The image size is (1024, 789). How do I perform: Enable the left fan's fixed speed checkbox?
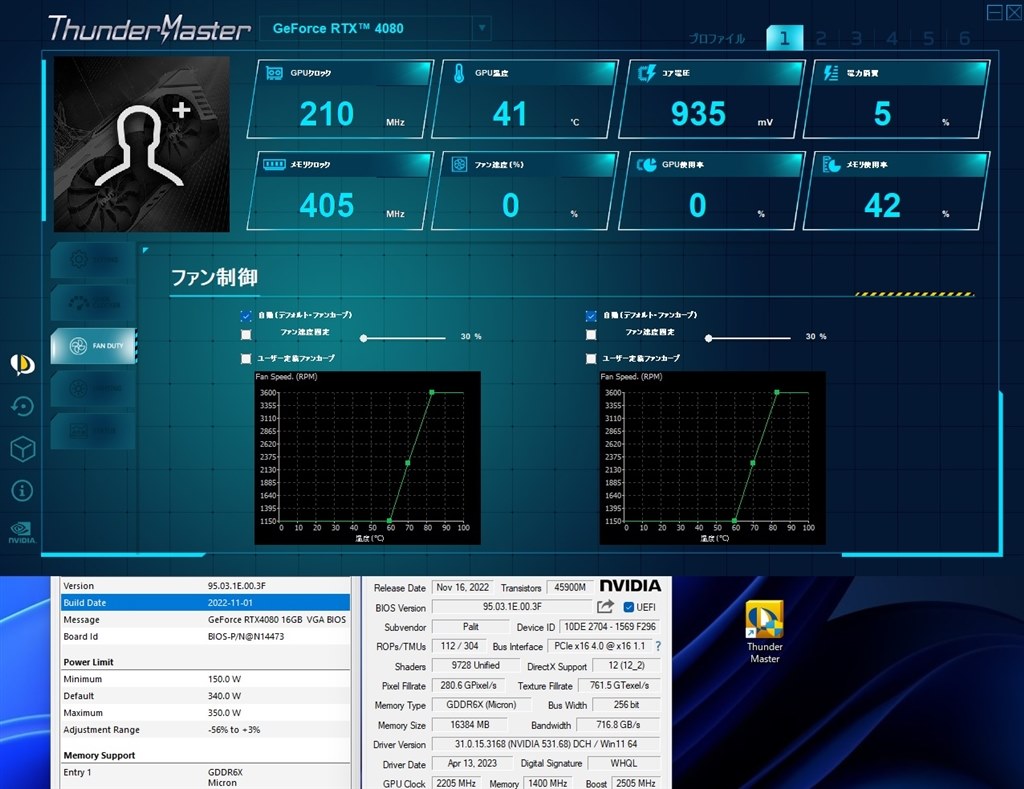246,335
